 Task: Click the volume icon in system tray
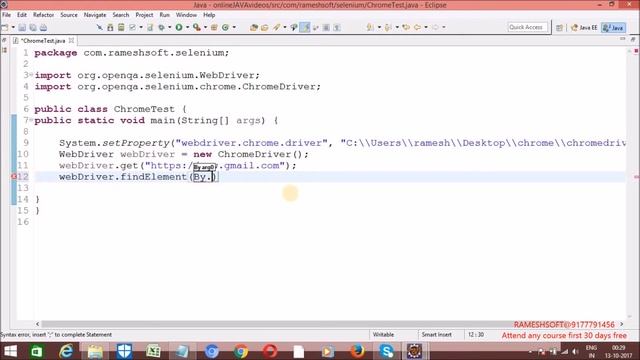(x=575, y=351)
